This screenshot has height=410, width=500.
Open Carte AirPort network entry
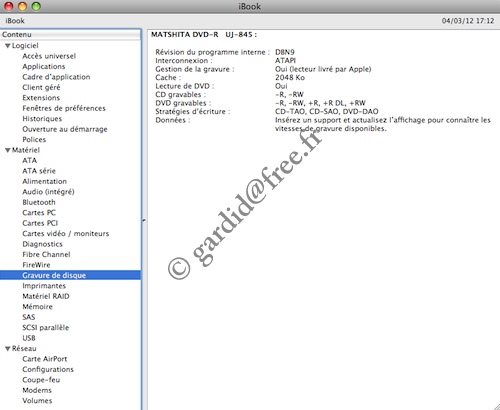click(x=45, y=359)
